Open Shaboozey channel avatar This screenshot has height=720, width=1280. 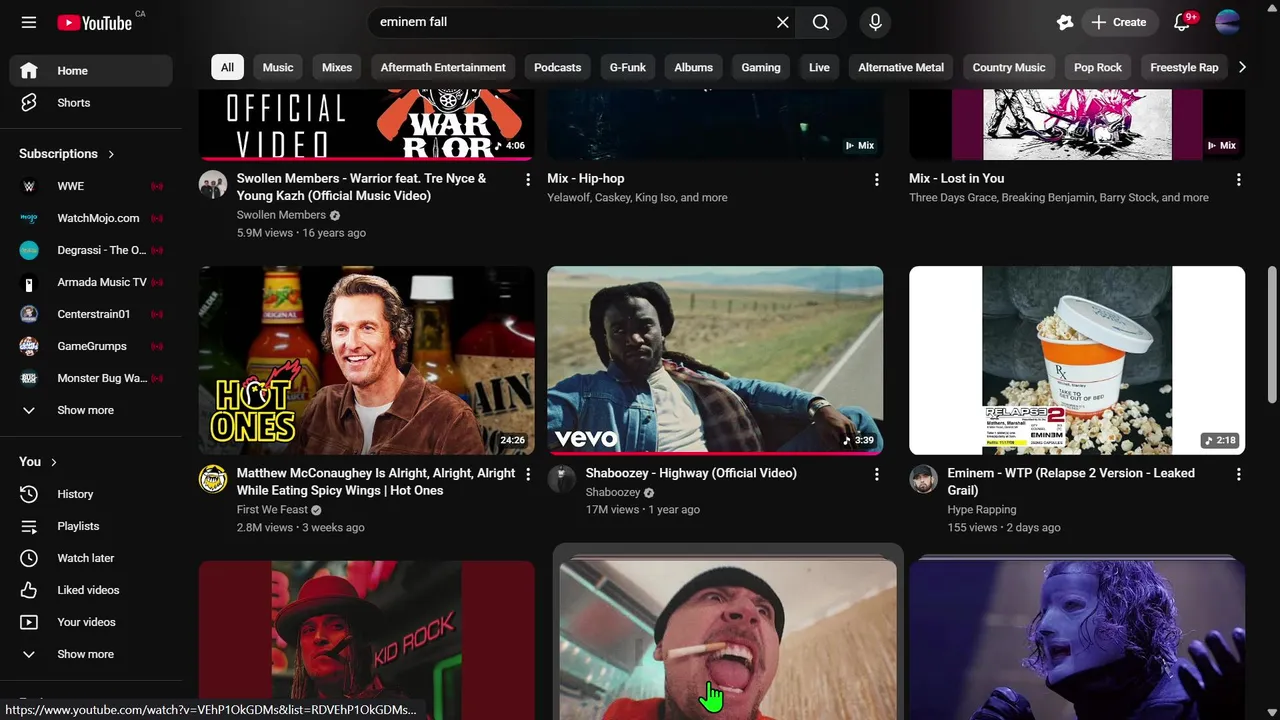(561, 479)
